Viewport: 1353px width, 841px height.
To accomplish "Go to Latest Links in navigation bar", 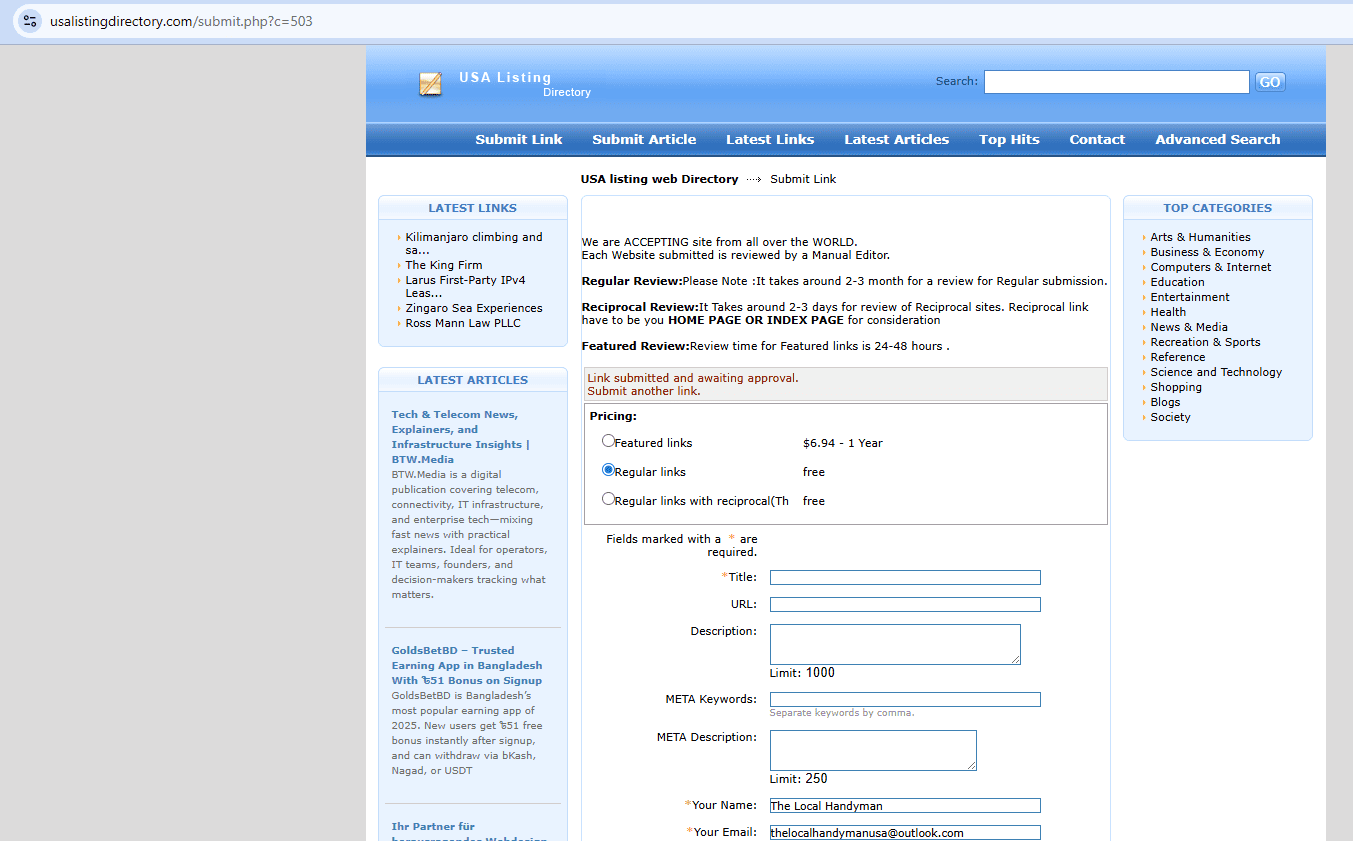I will 770,140.
